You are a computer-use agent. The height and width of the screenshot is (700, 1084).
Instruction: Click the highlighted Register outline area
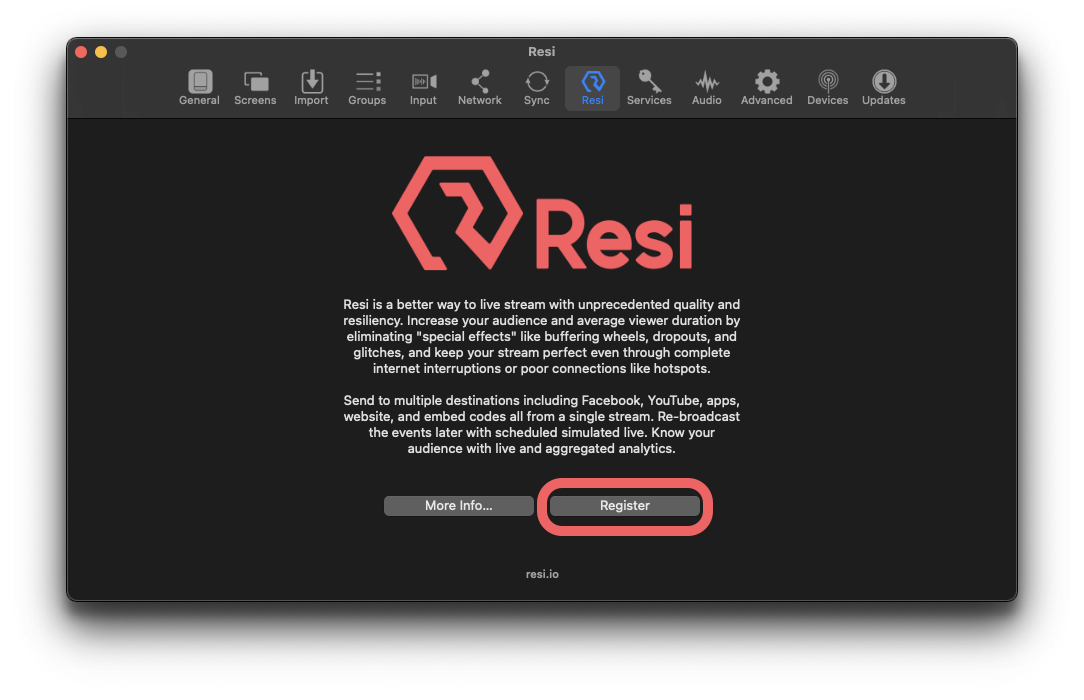[x=624, y=506]
